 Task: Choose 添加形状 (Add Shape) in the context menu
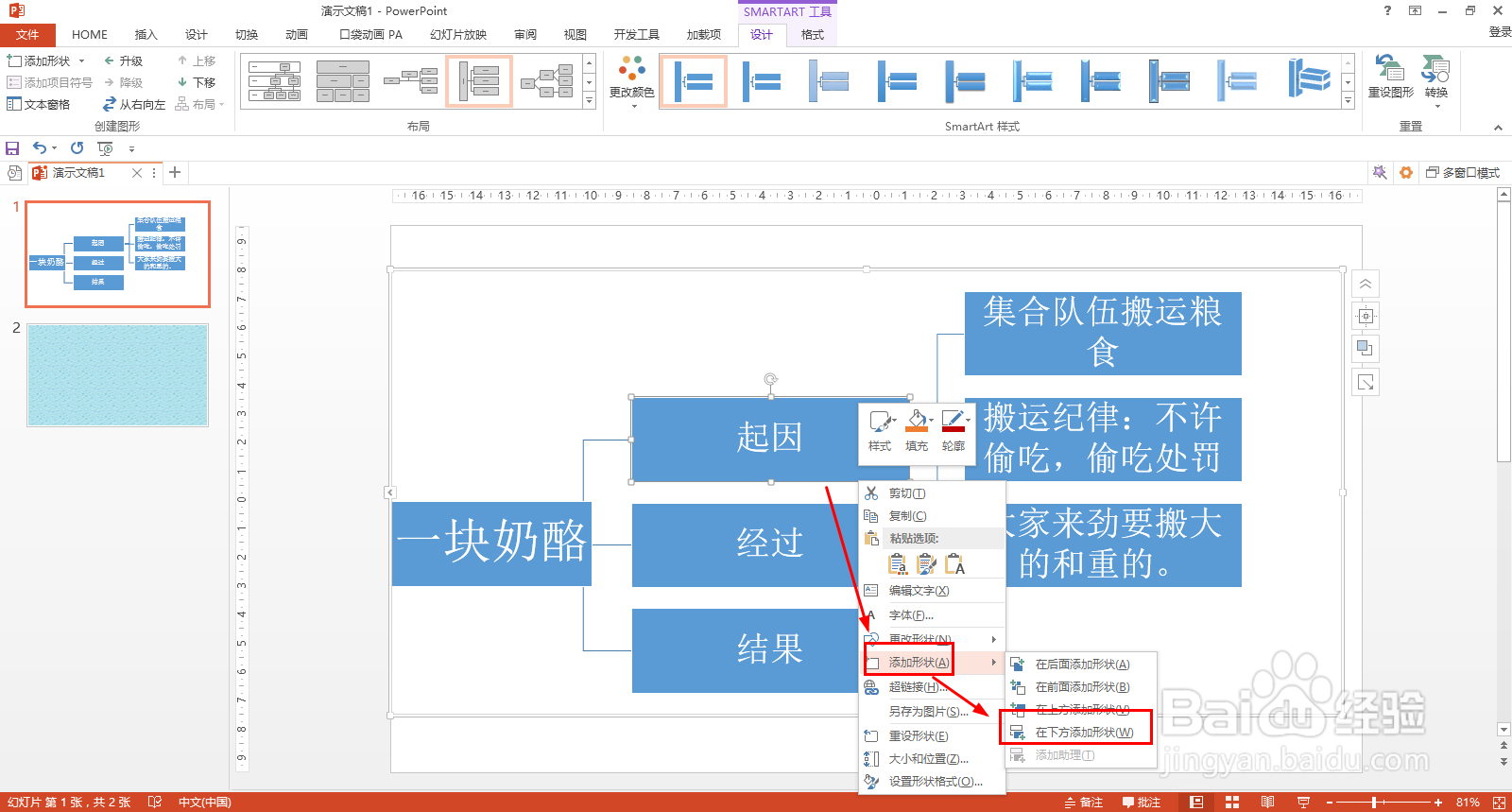(932, 663)
